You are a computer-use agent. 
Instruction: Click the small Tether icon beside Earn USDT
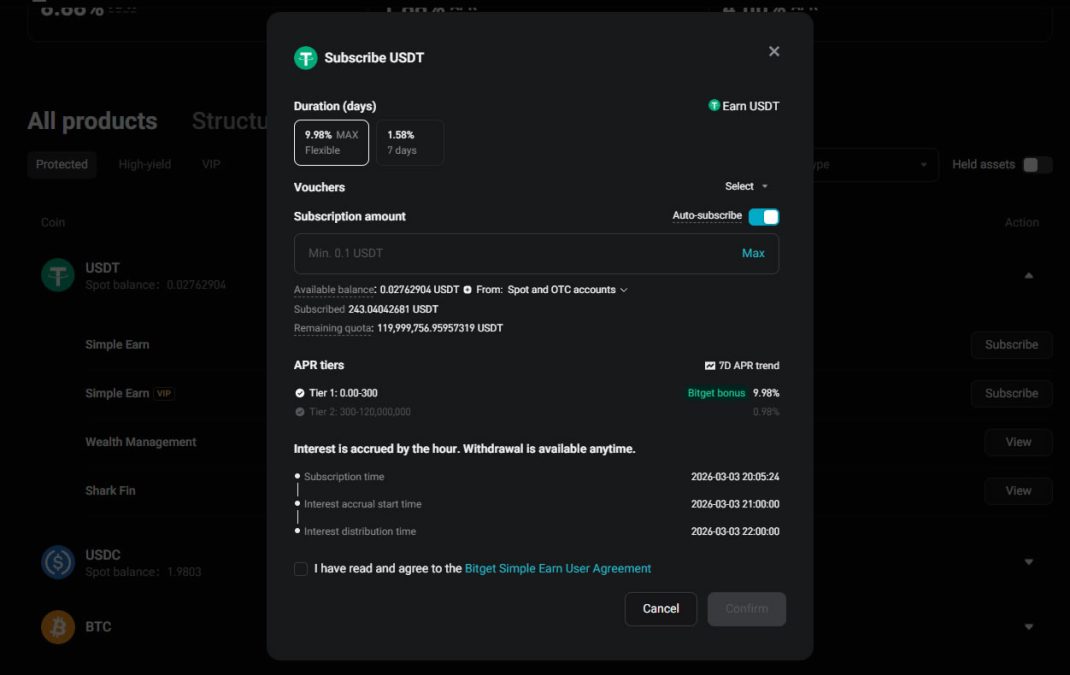[x=714, y=105]
